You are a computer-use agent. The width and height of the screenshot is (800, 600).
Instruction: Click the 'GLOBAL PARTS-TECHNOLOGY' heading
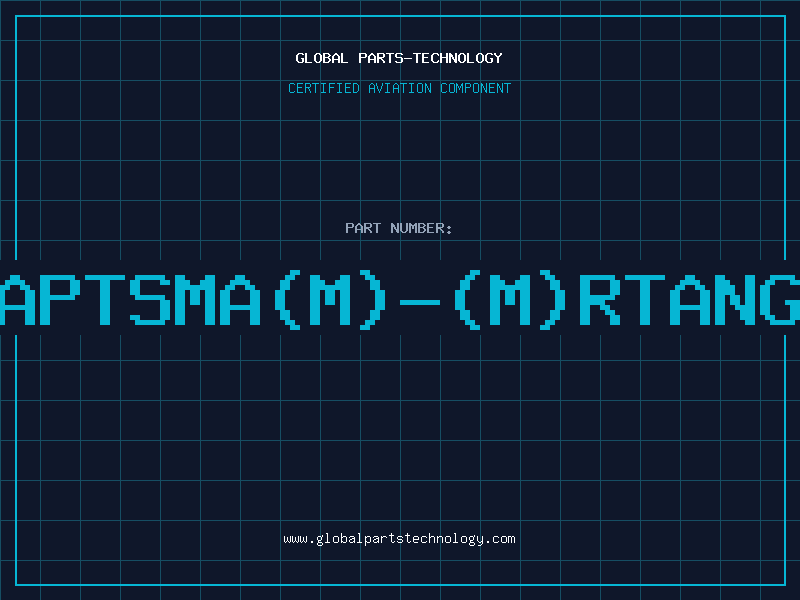click(x=399, y=58)
